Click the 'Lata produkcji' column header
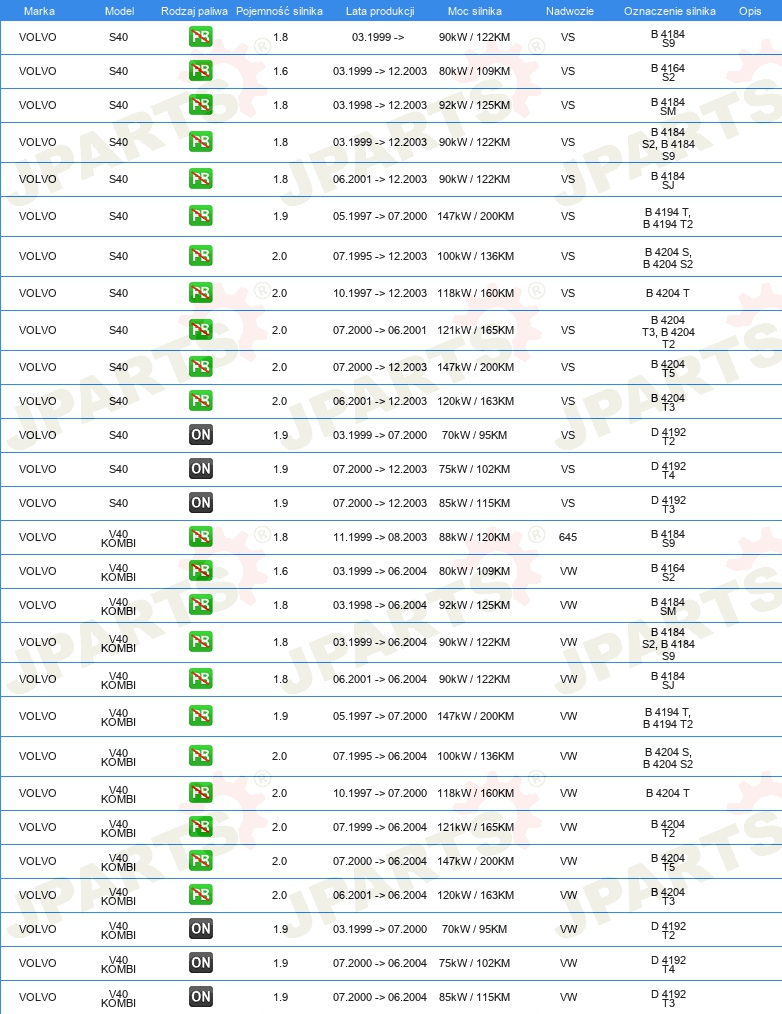 pyautogui.click(x=380, y=11)
